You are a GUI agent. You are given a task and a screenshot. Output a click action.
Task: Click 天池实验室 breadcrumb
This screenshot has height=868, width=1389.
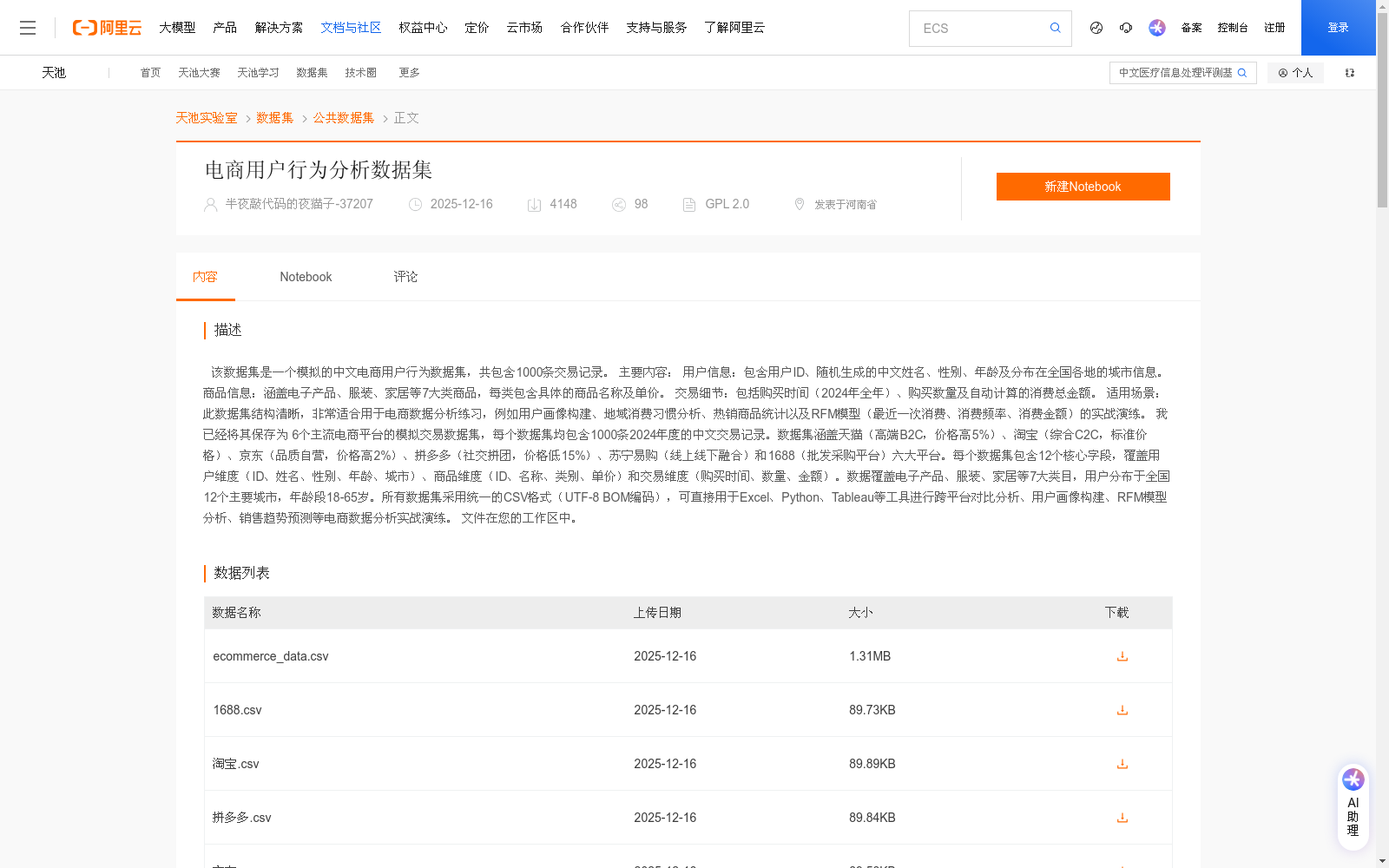(207, 118)
